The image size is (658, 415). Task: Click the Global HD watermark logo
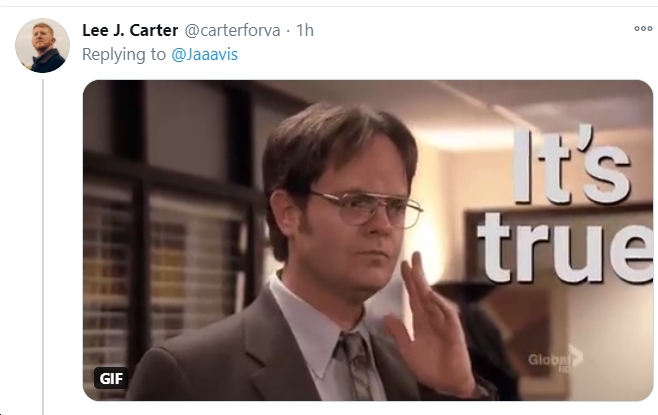555,359
